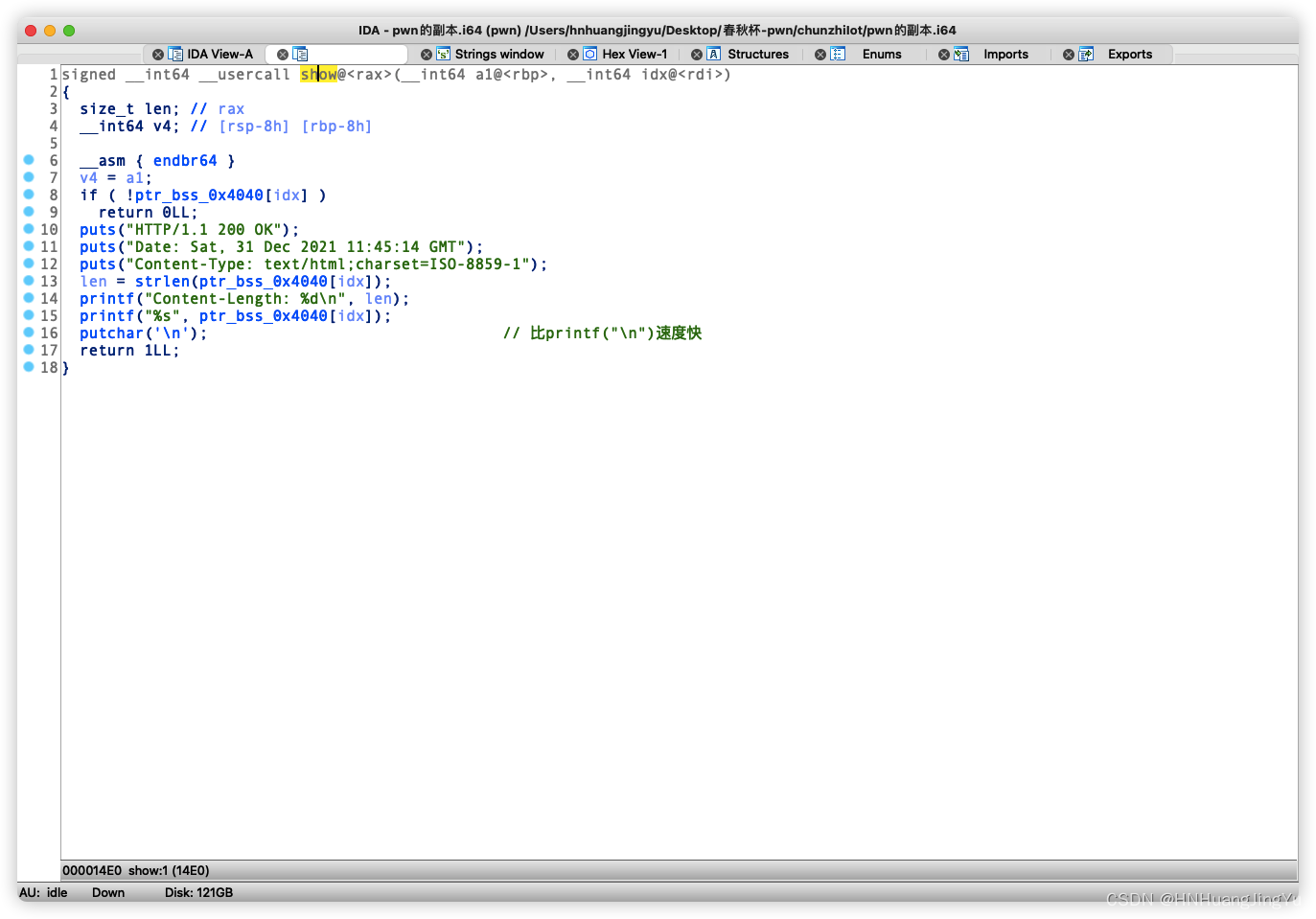Toggle breakpoint dot on line 14

click(29, 298)
